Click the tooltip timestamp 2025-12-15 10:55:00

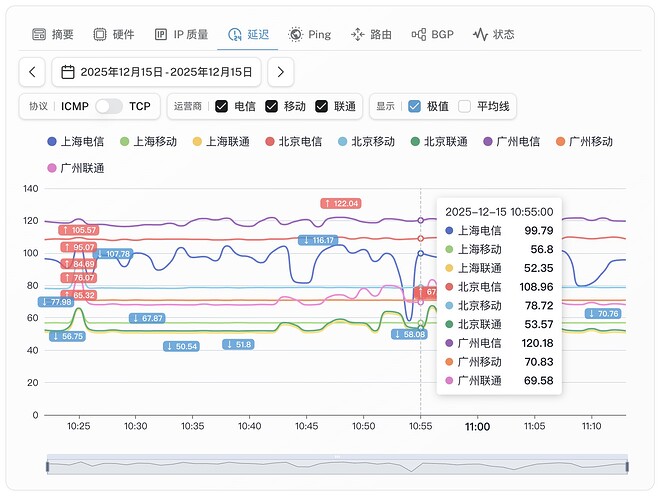[x=499, y=212]
